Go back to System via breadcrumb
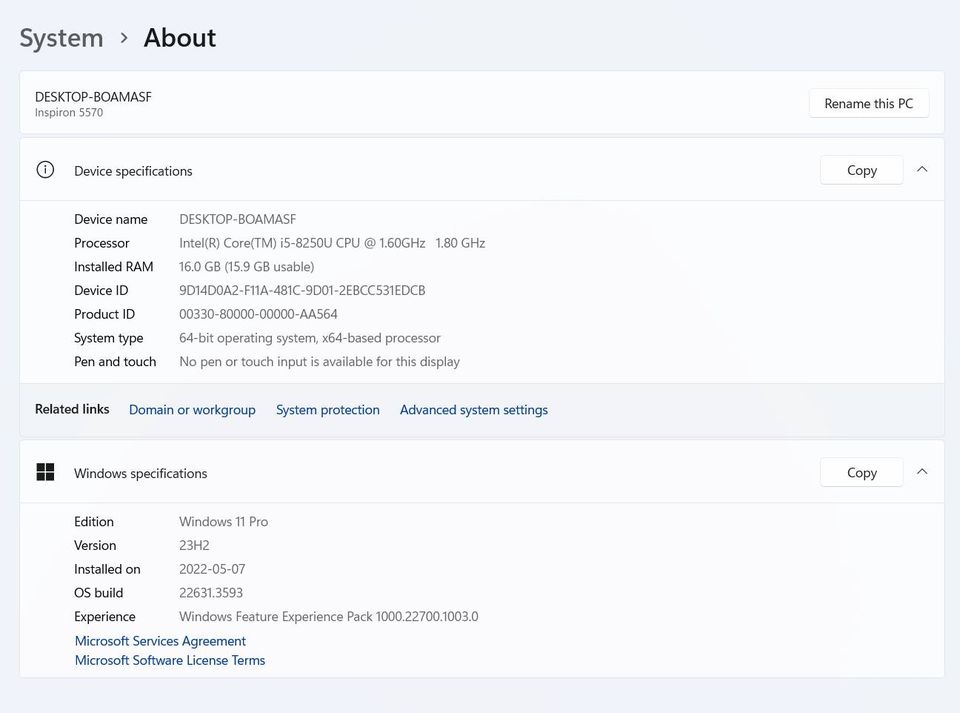Screen dimensions: 960x713 point(61,38)
